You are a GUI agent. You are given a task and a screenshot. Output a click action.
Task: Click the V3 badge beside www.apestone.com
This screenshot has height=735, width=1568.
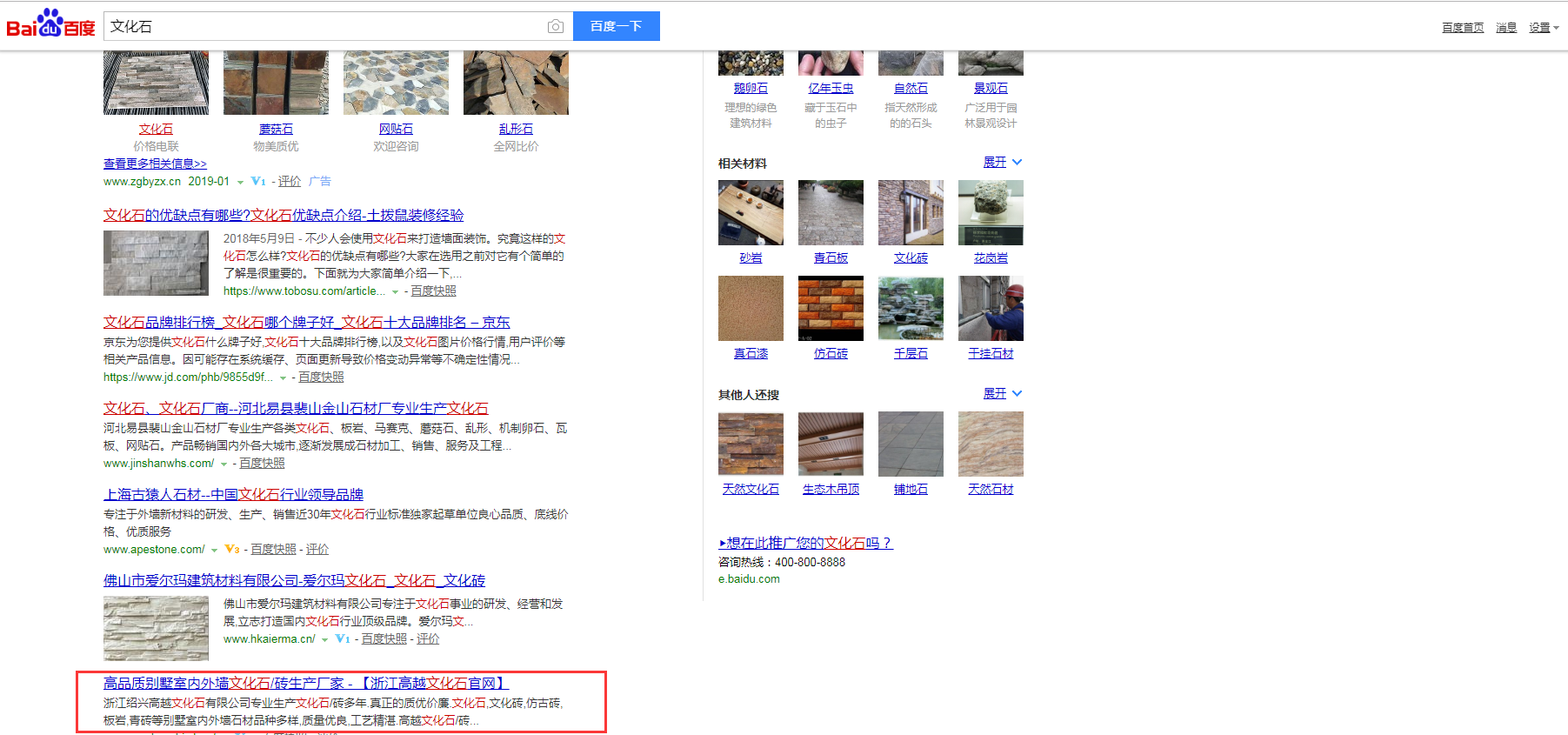[232, 550]
